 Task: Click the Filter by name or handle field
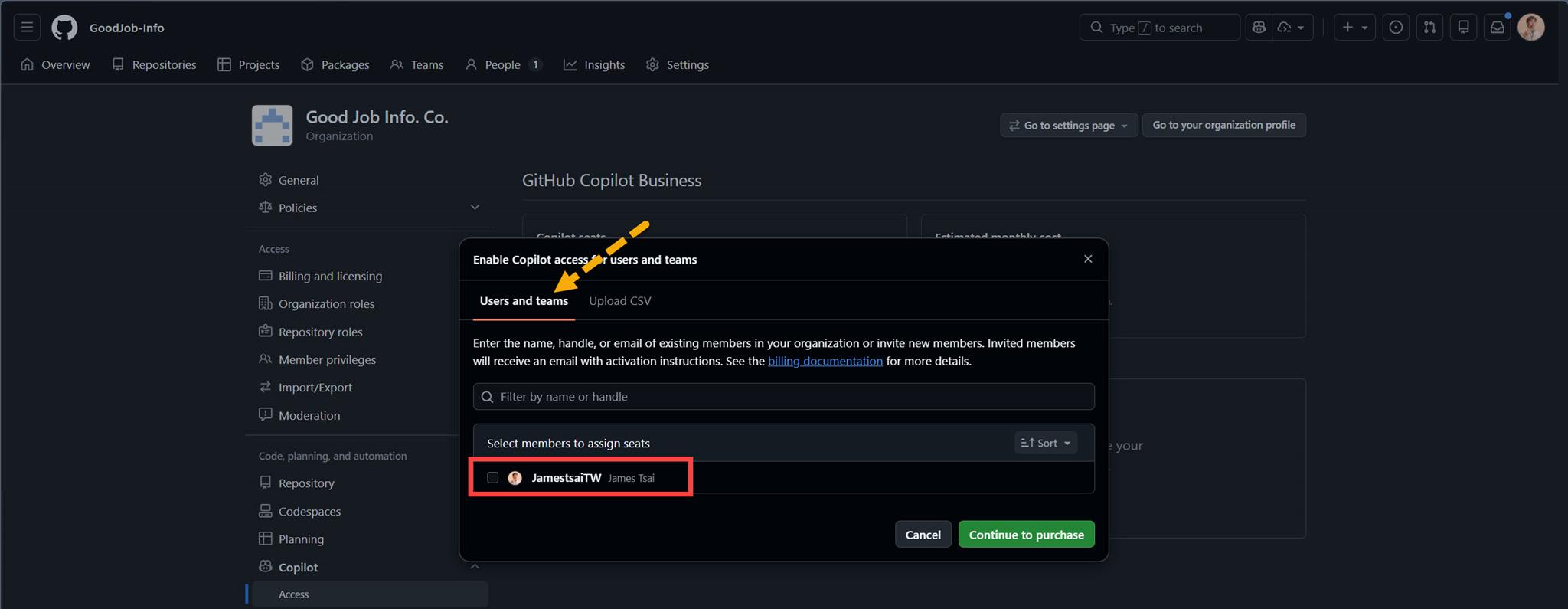tap(783, 397)
